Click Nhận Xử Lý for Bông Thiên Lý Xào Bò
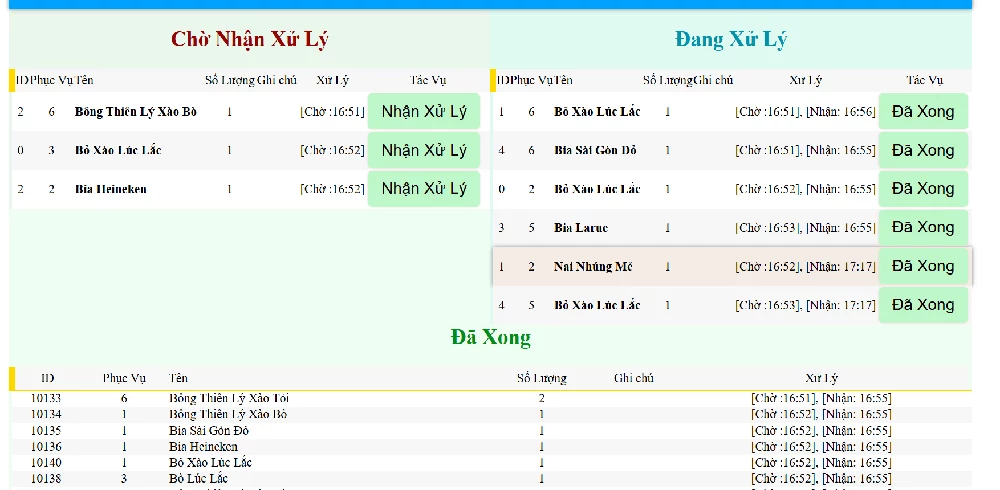This screenshot has width=1000, height=490. pos(423,112)
